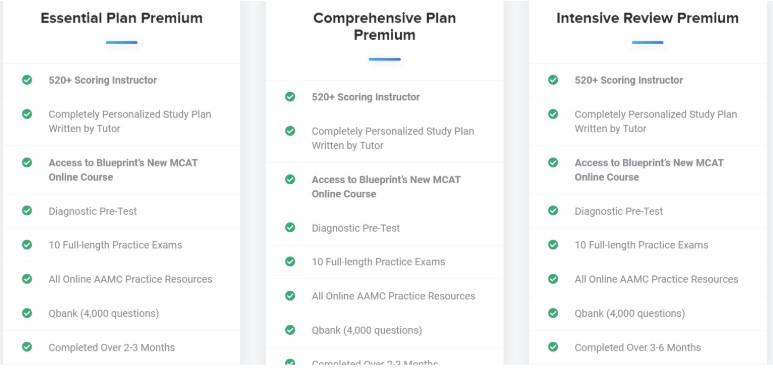
Task: Click checkmark next to Intensive Review Access to Blueprint's course
Action: click(x=553, y=162)
